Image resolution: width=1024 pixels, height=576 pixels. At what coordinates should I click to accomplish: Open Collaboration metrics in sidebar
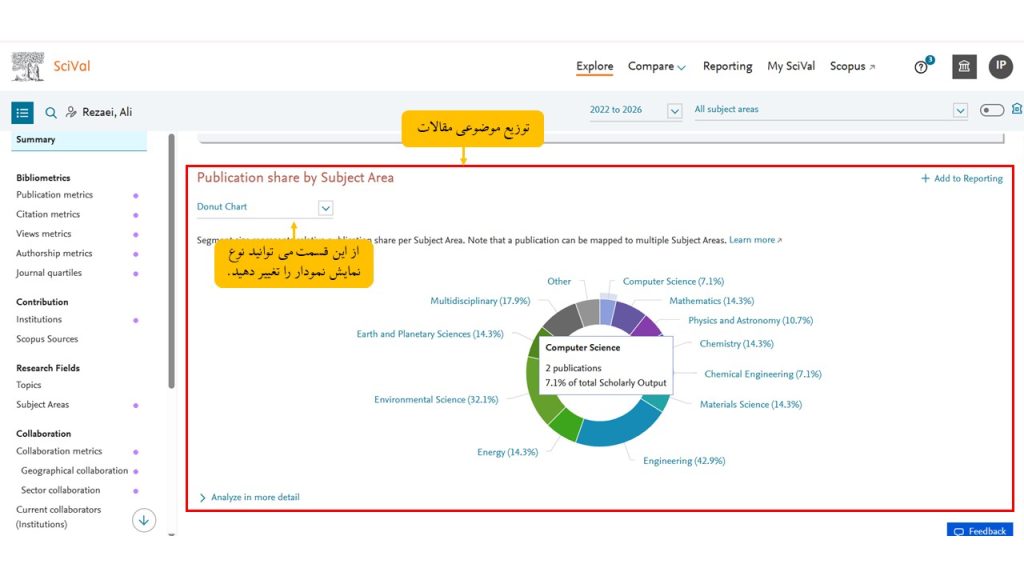coord(59,451)
